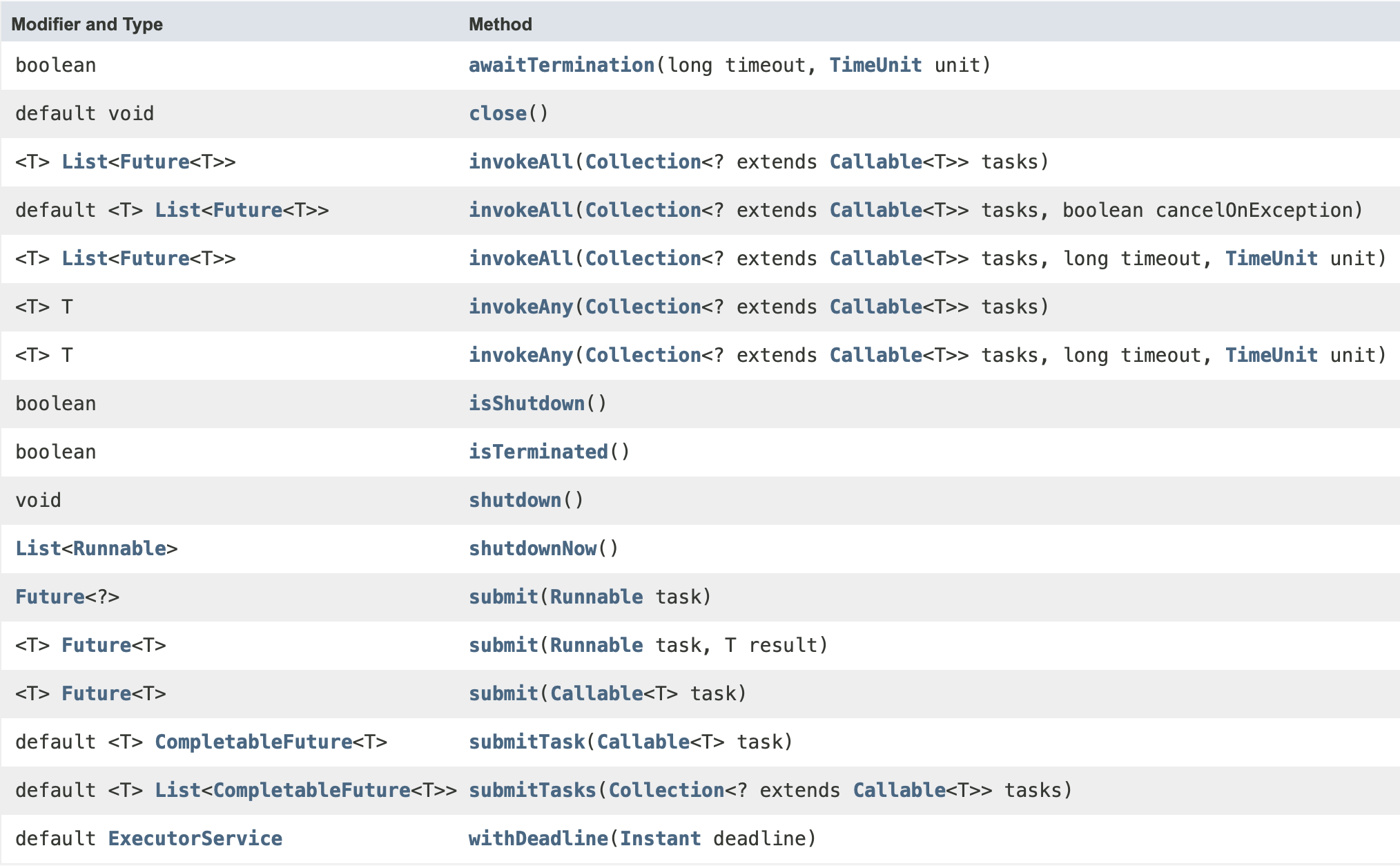This screenshot has width=1400, height=866.
Task: Open the isShutdown method link
Action: (526, 403)
